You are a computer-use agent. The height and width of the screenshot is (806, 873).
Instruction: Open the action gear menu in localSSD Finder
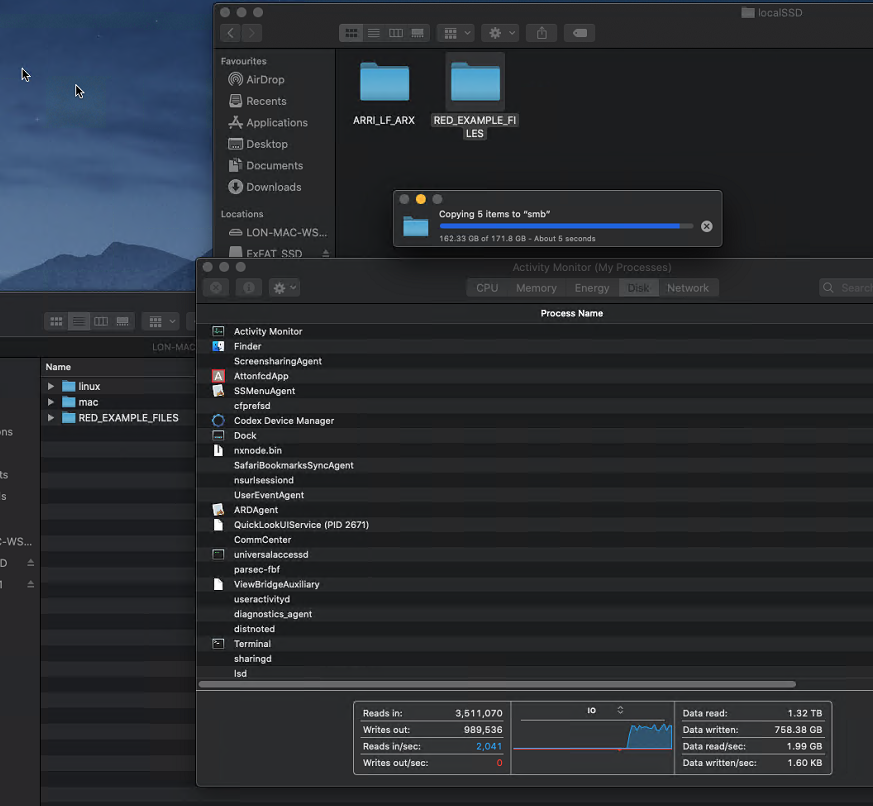[x=500, y=33]
